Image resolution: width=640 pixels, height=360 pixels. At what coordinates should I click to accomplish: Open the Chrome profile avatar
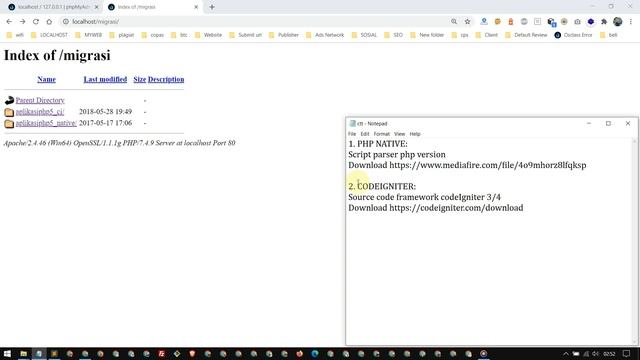click(x=618, y=22)
